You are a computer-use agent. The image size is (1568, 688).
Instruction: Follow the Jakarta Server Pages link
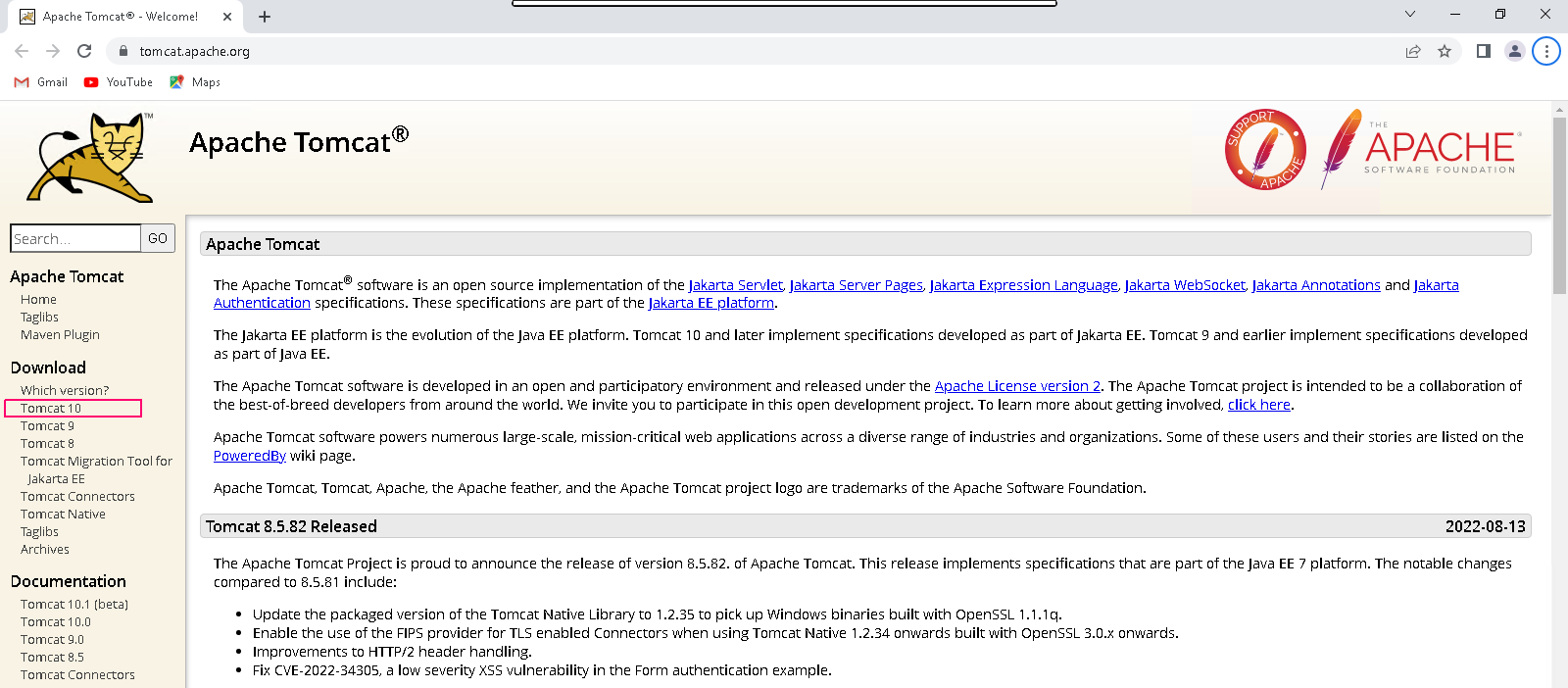point(857,285)
